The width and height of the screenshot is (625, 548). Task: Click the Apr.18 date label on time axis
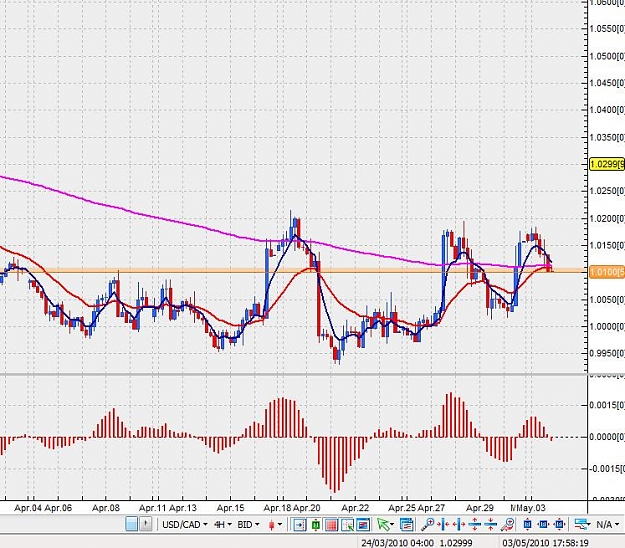[277, 508]
